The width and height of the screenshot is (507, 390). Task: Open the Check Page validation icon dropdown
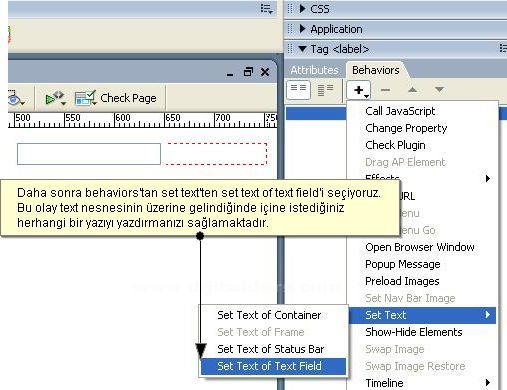[86, 98]
